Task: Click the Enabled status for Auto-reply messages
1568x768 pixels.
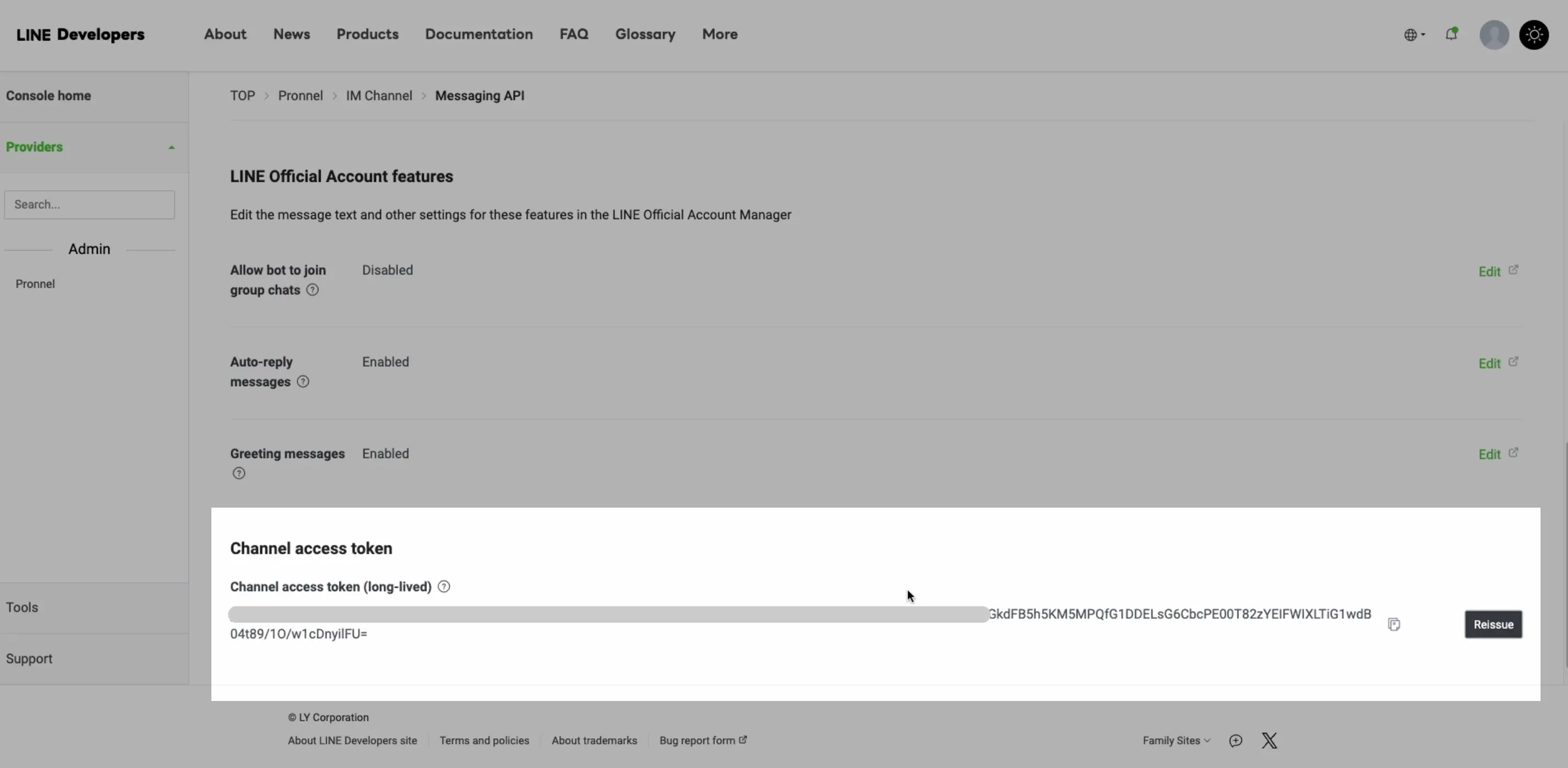Action: coord(386,363)
